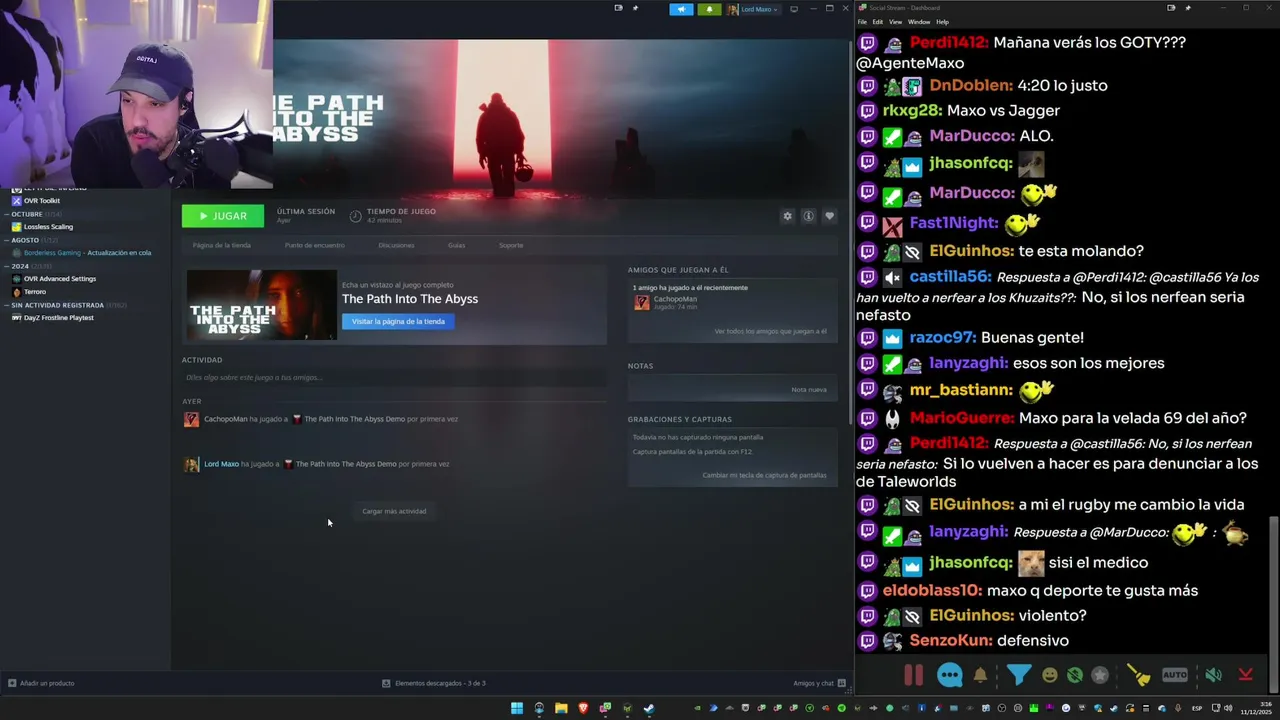Click the ESP language indicator

point(1197,708)
